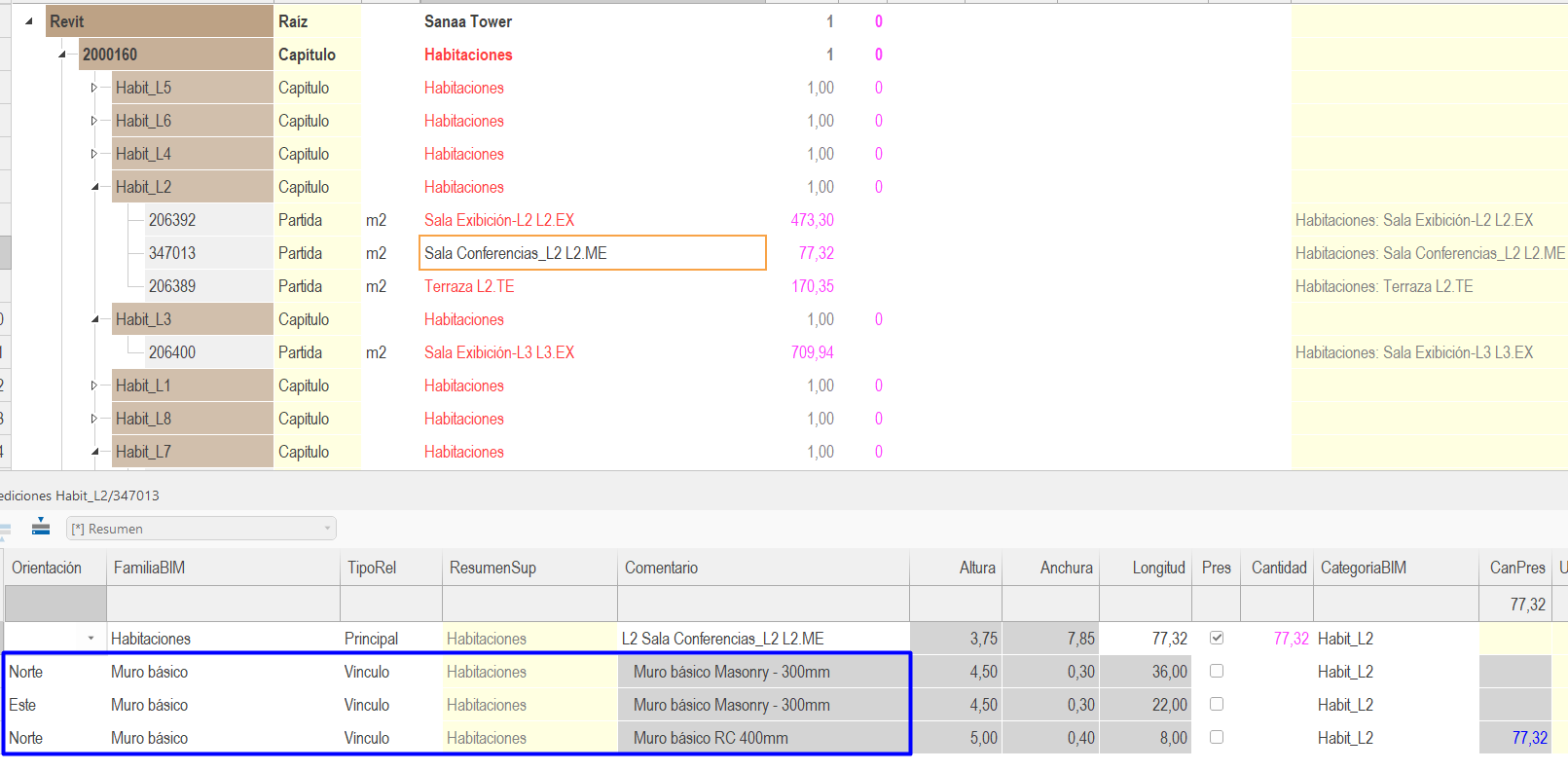
Task: Click the TipoRel column header
Action: pos(391,568)
